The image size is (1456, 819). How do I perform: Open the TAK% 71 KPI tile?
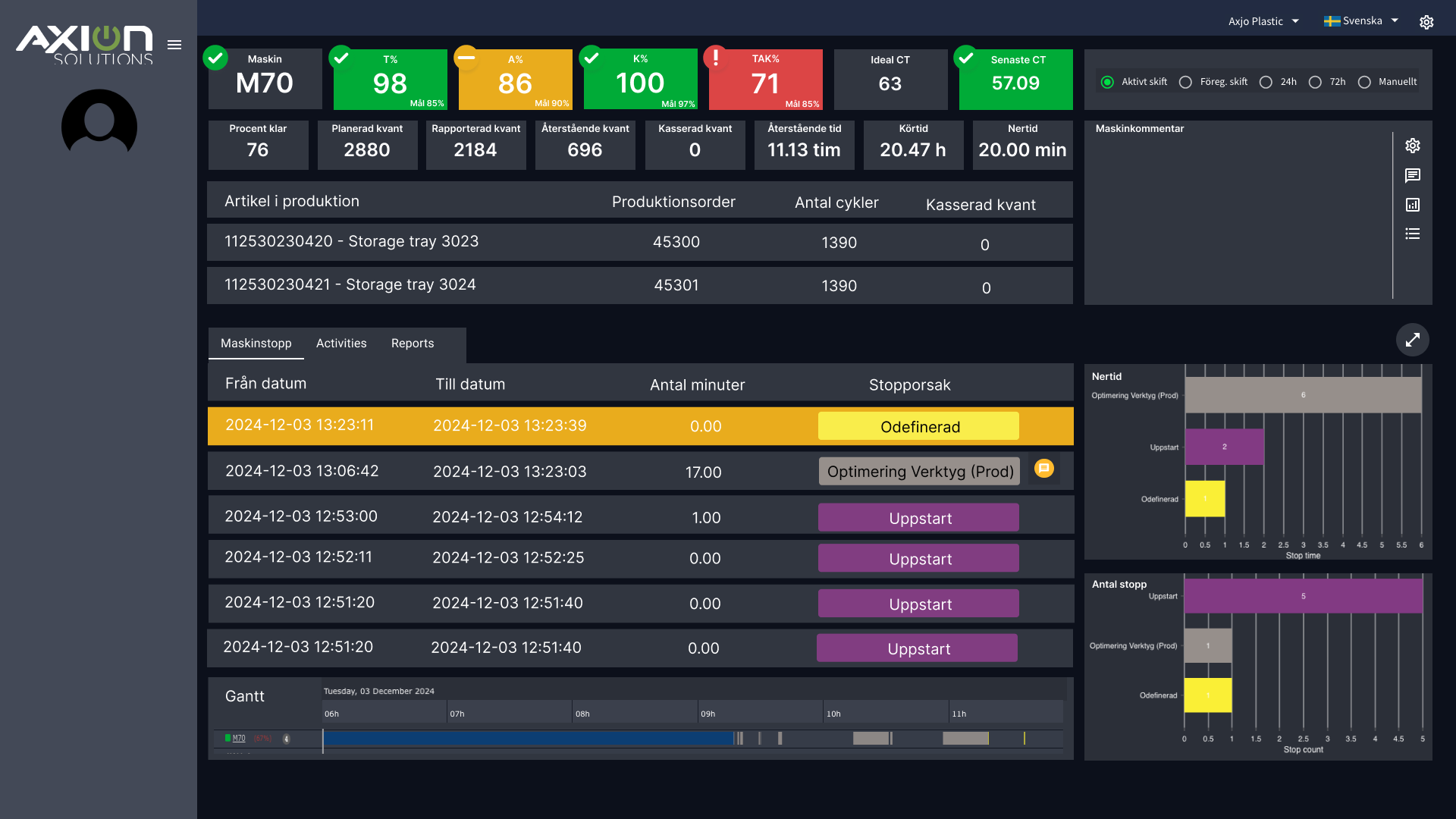click(766, 80)
